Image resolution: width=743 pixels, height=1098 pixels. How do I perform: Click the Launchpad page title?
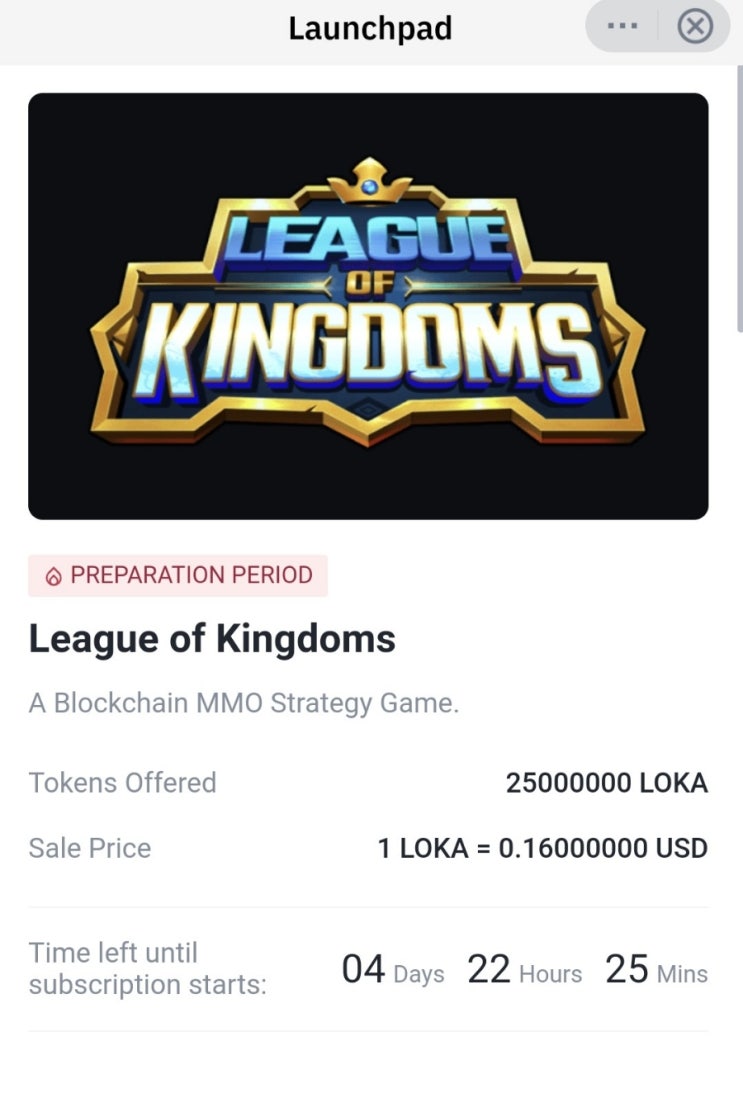click(x=370, y=29)
